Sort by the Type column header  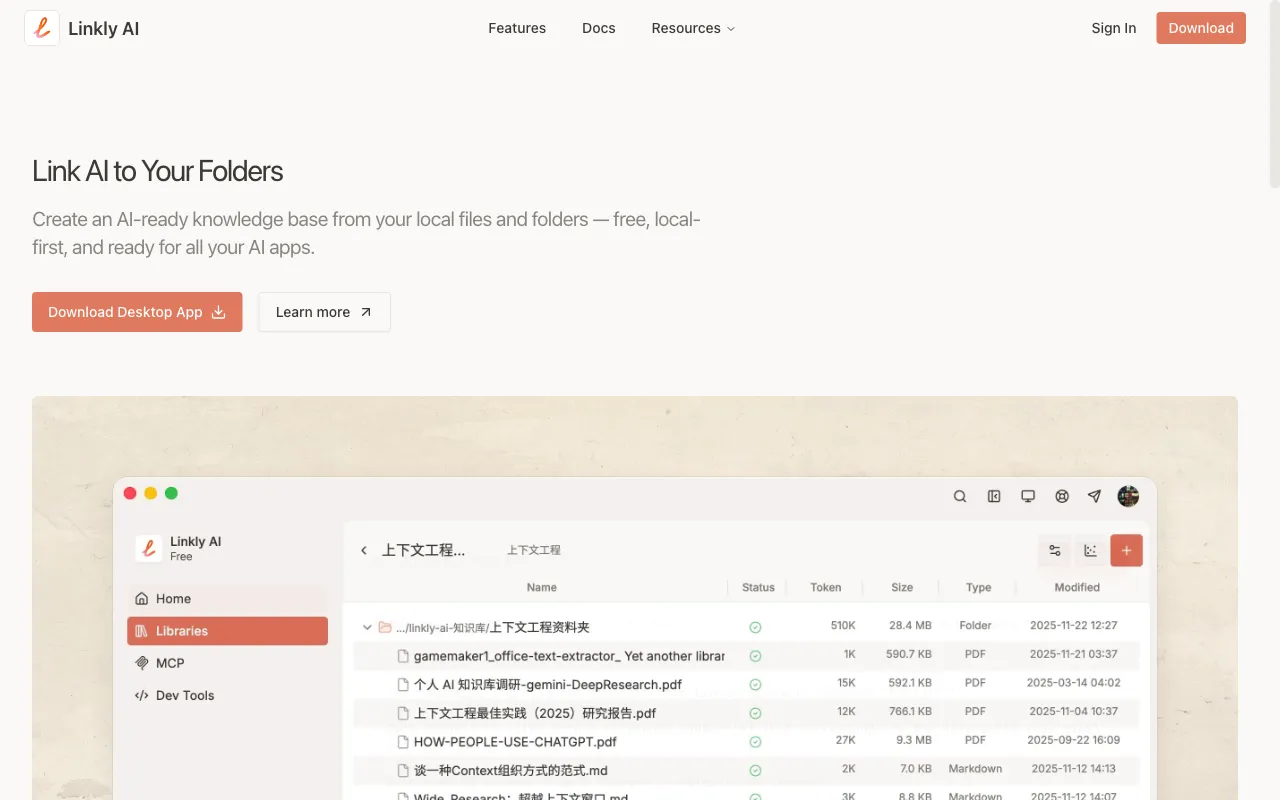point(978,587)
